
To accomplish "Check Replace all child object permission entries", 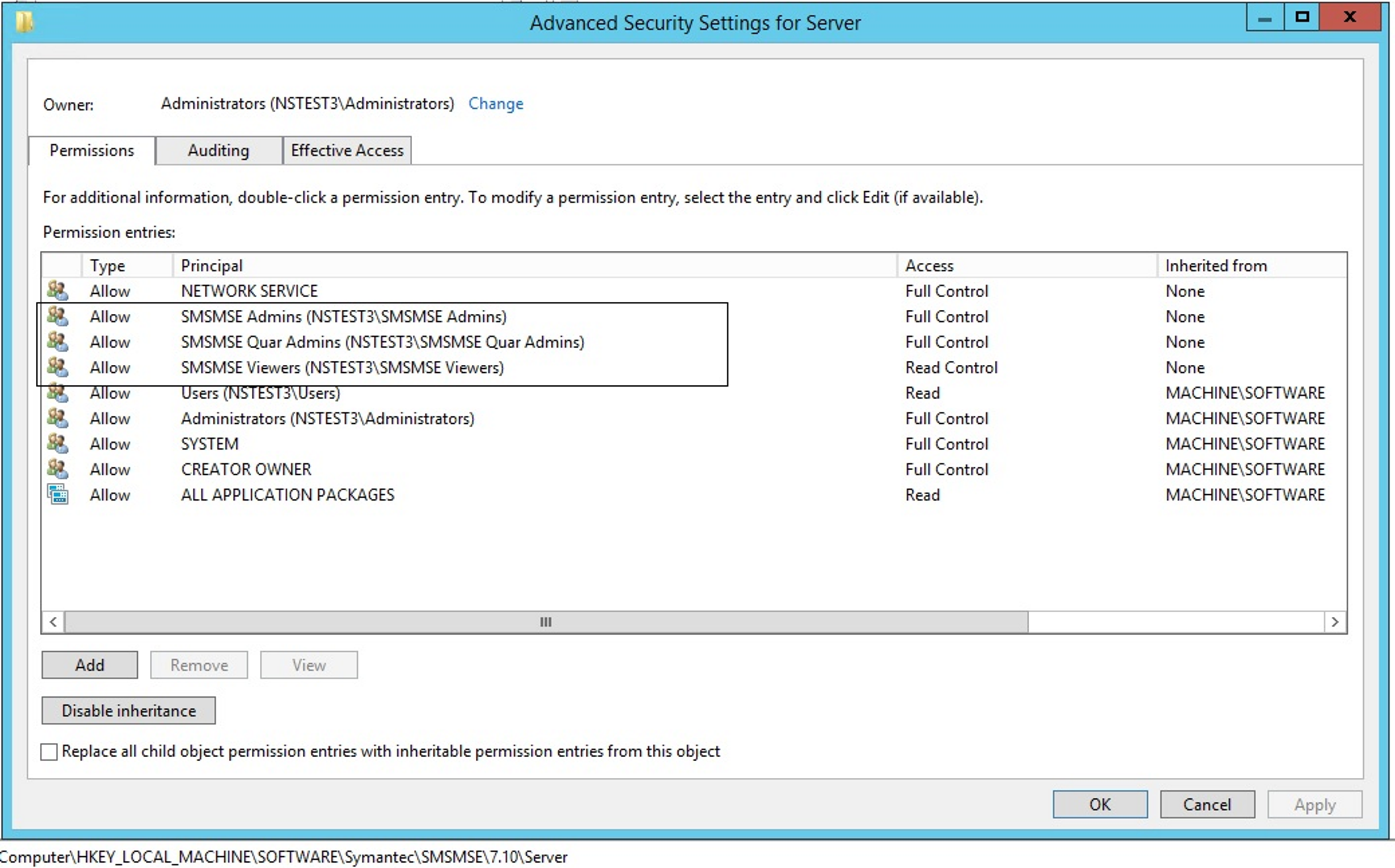I will click(x=49, y=751).
